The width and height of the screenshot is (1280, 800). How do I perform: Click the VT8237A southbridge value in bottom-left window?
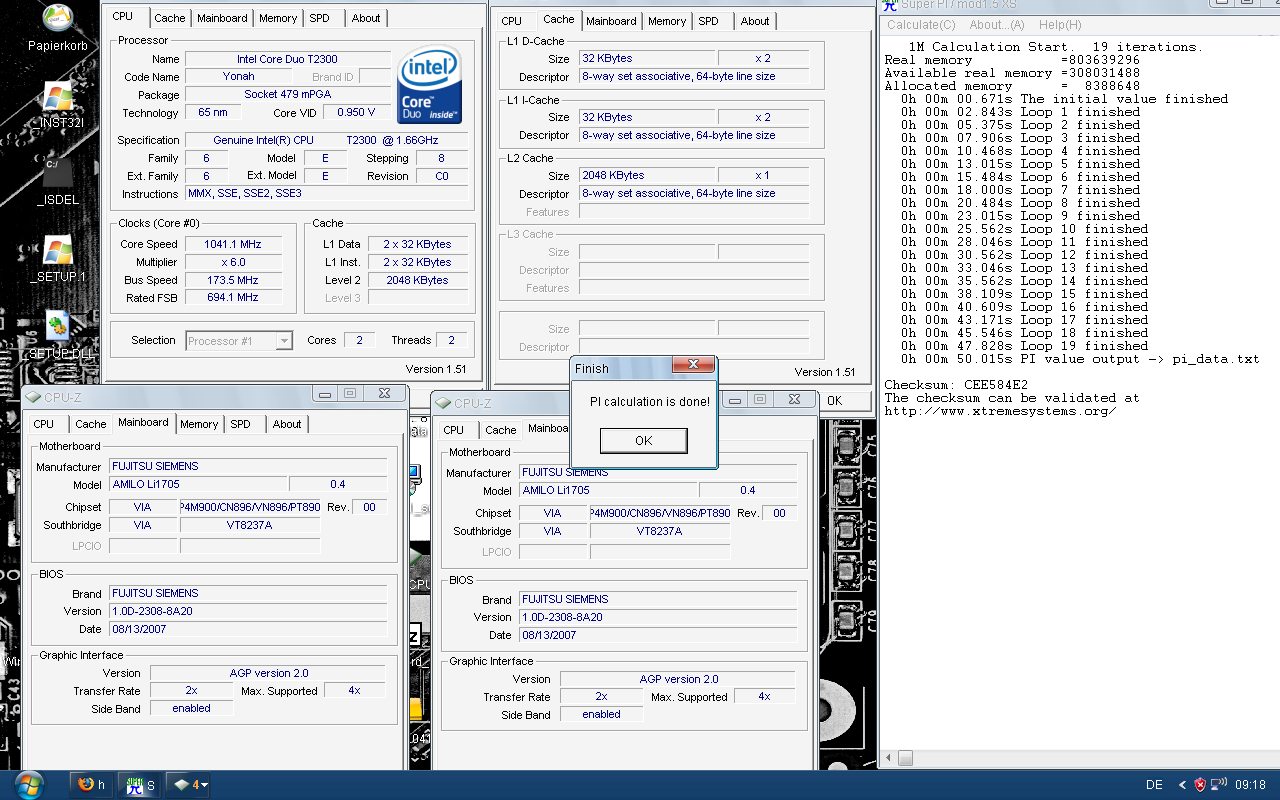250,525
